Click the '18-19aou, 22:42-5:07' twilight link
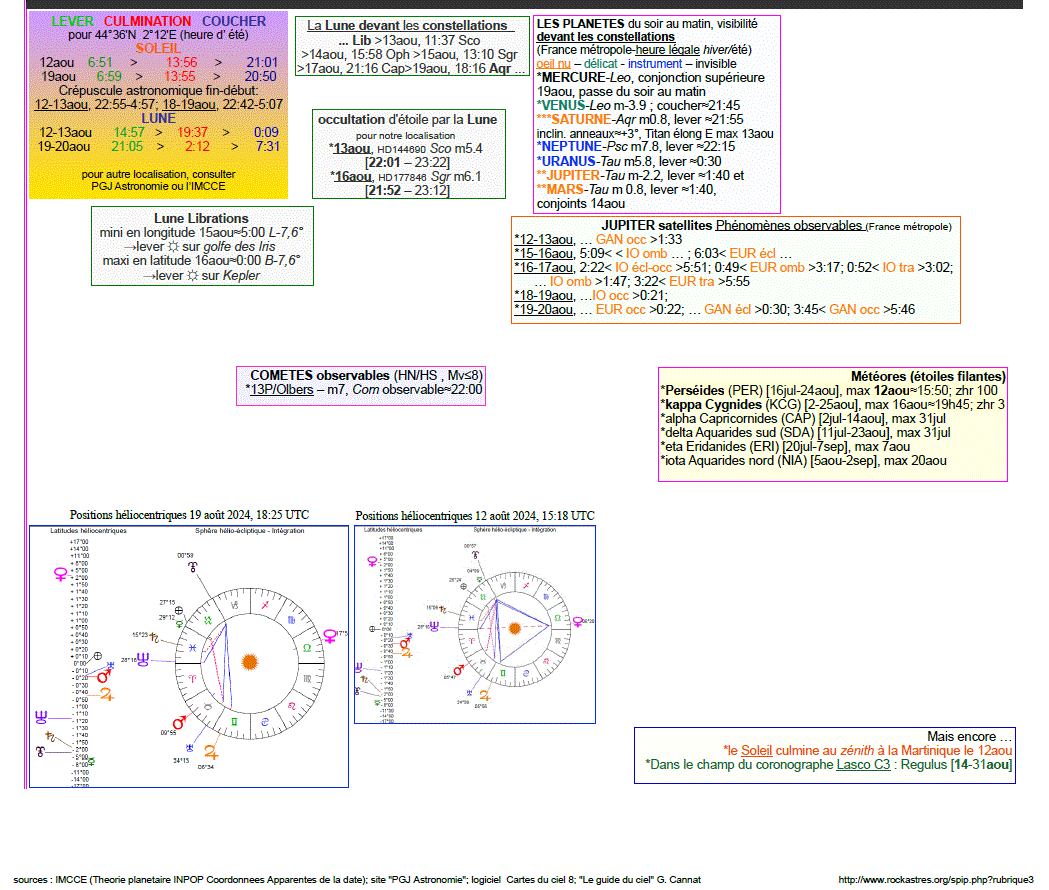1049x890 pixels. point(223,104)
